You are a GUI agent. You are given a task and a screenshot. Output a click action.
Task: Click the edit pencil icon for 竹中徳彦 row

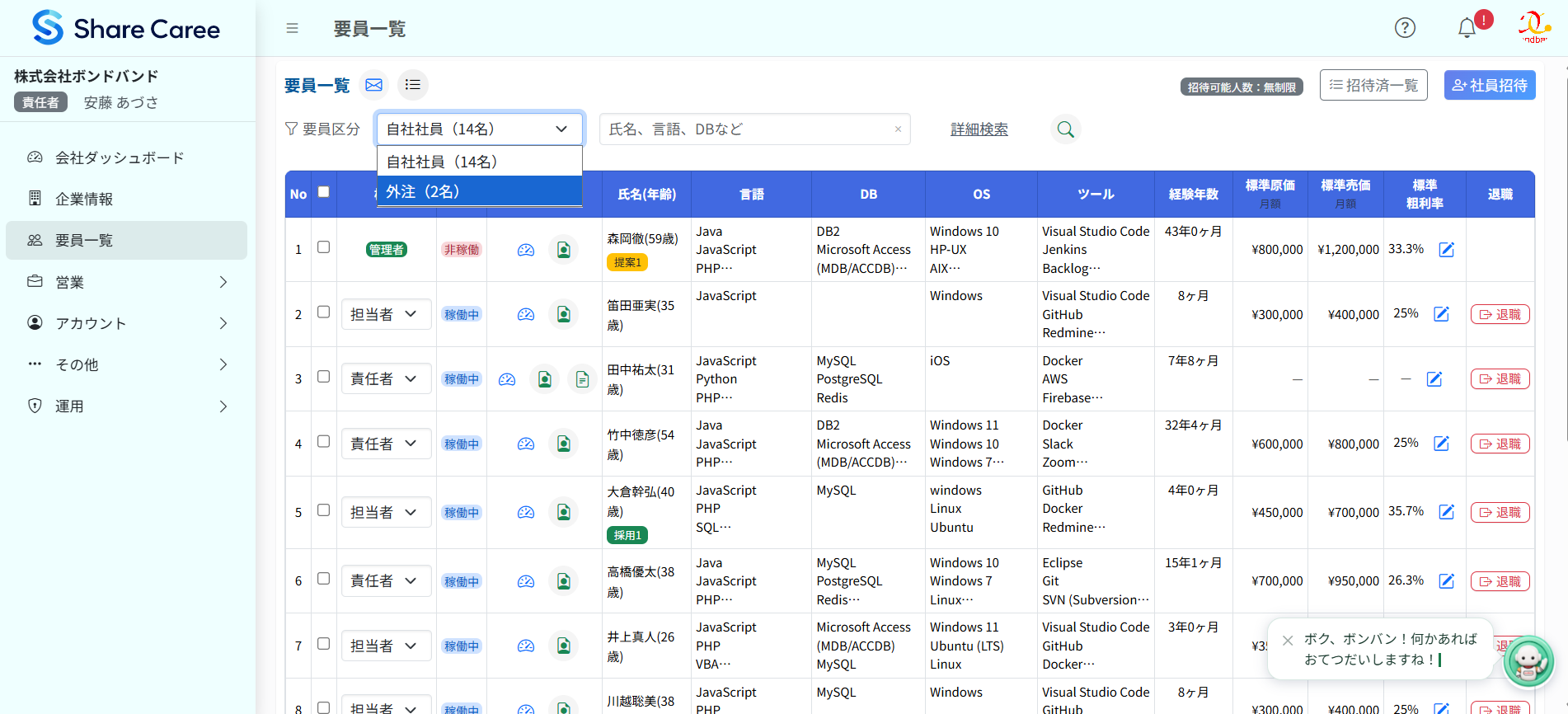click(x=1442, y=444)
